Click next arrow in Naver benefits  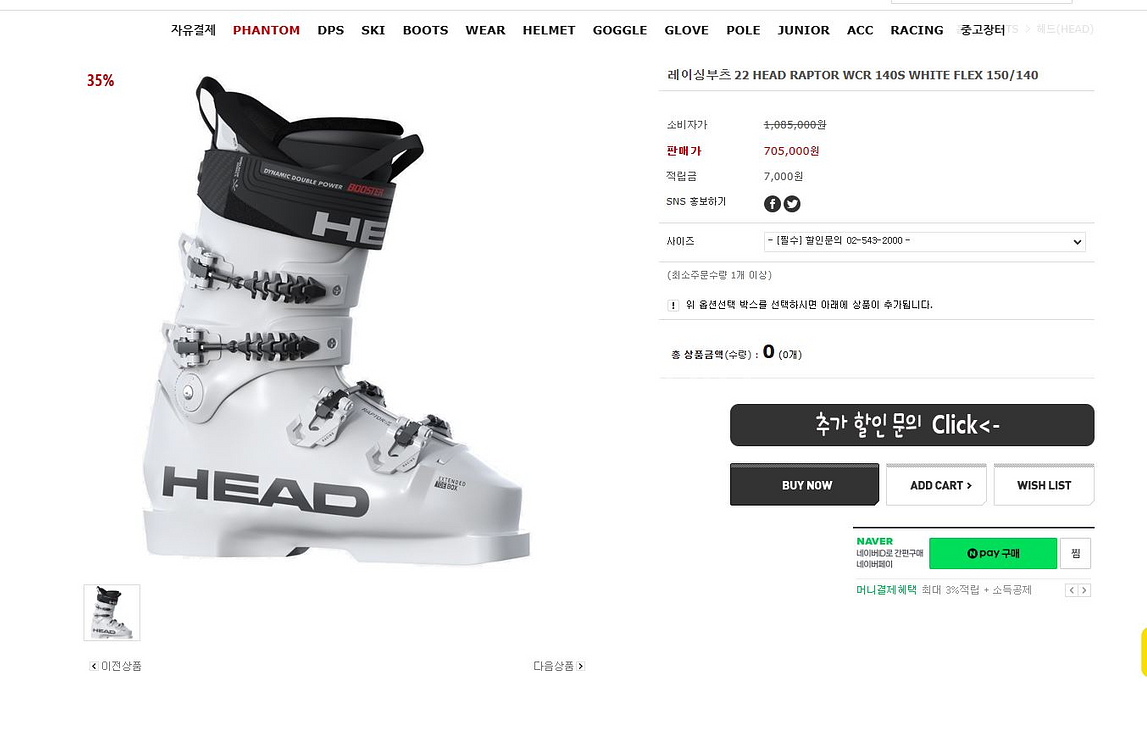[x=1084, y=590]
